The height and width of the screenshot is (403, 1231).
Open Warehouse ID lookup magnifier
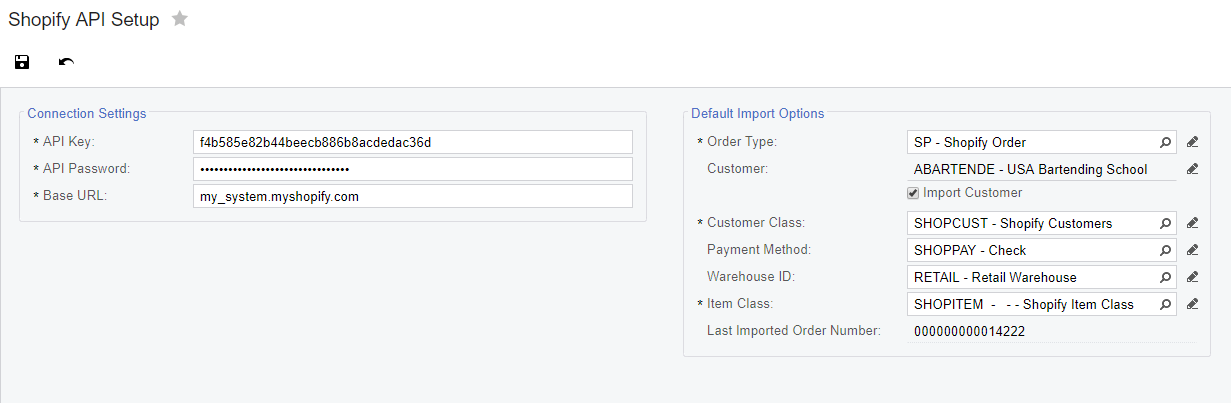coord(1166,277)
